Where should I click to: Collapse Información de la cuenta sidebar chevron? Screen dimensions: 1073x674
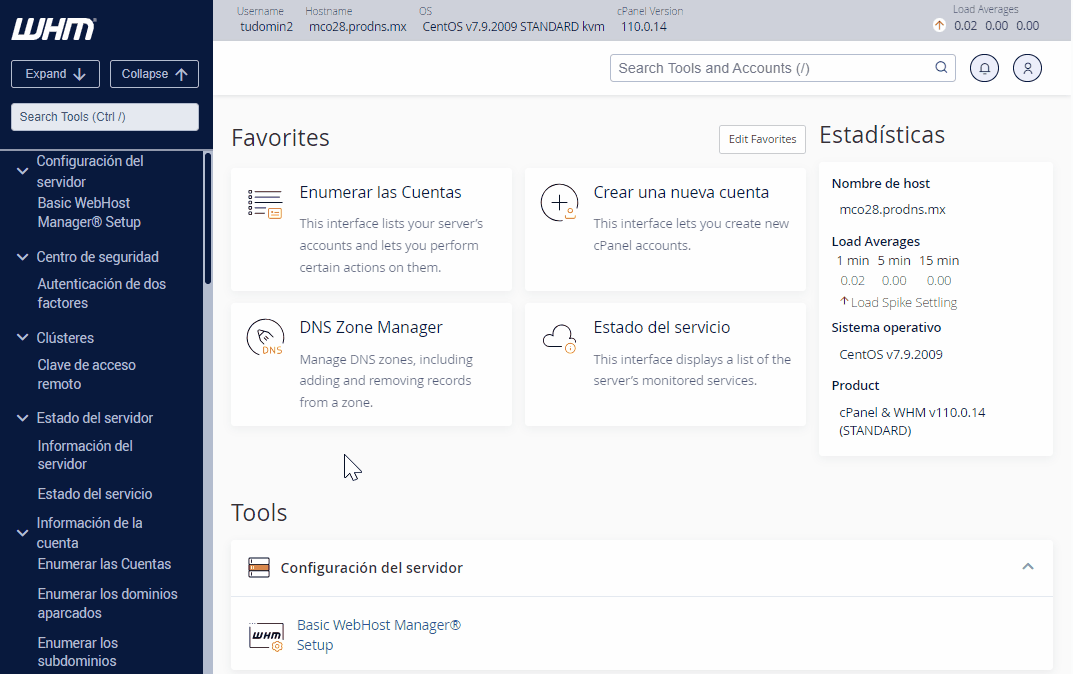[x=22, y=533]
